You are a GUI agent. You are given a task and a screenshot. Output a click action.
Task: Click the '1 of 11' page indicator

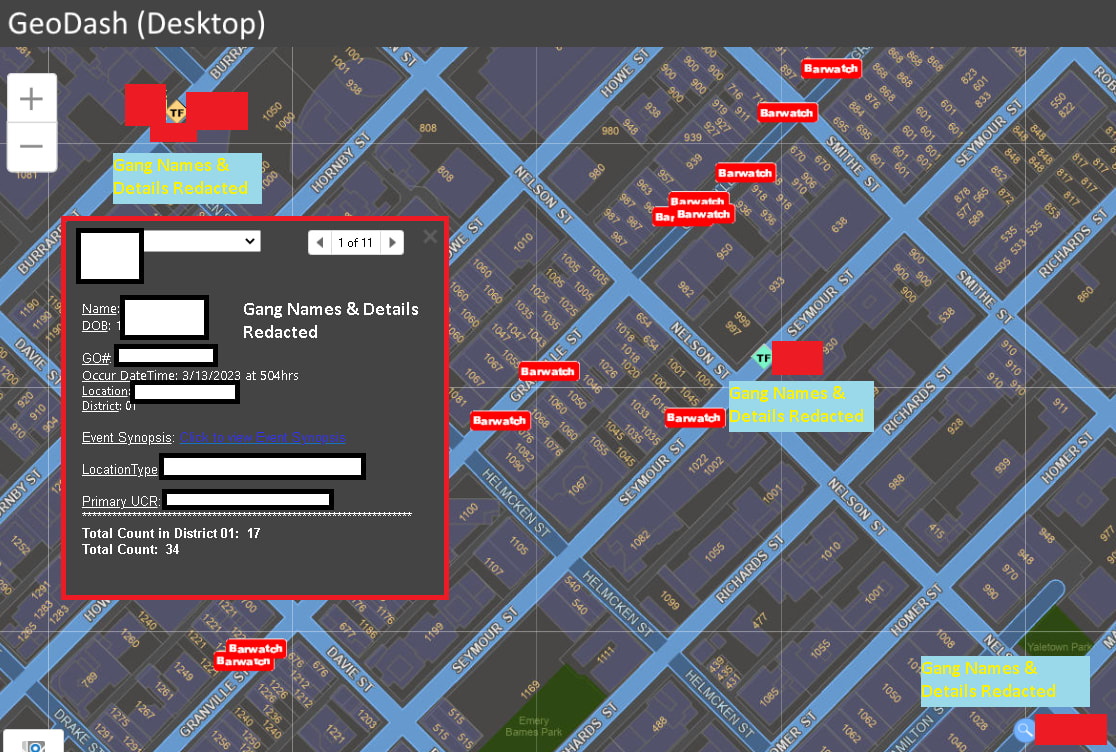(355, 243)
